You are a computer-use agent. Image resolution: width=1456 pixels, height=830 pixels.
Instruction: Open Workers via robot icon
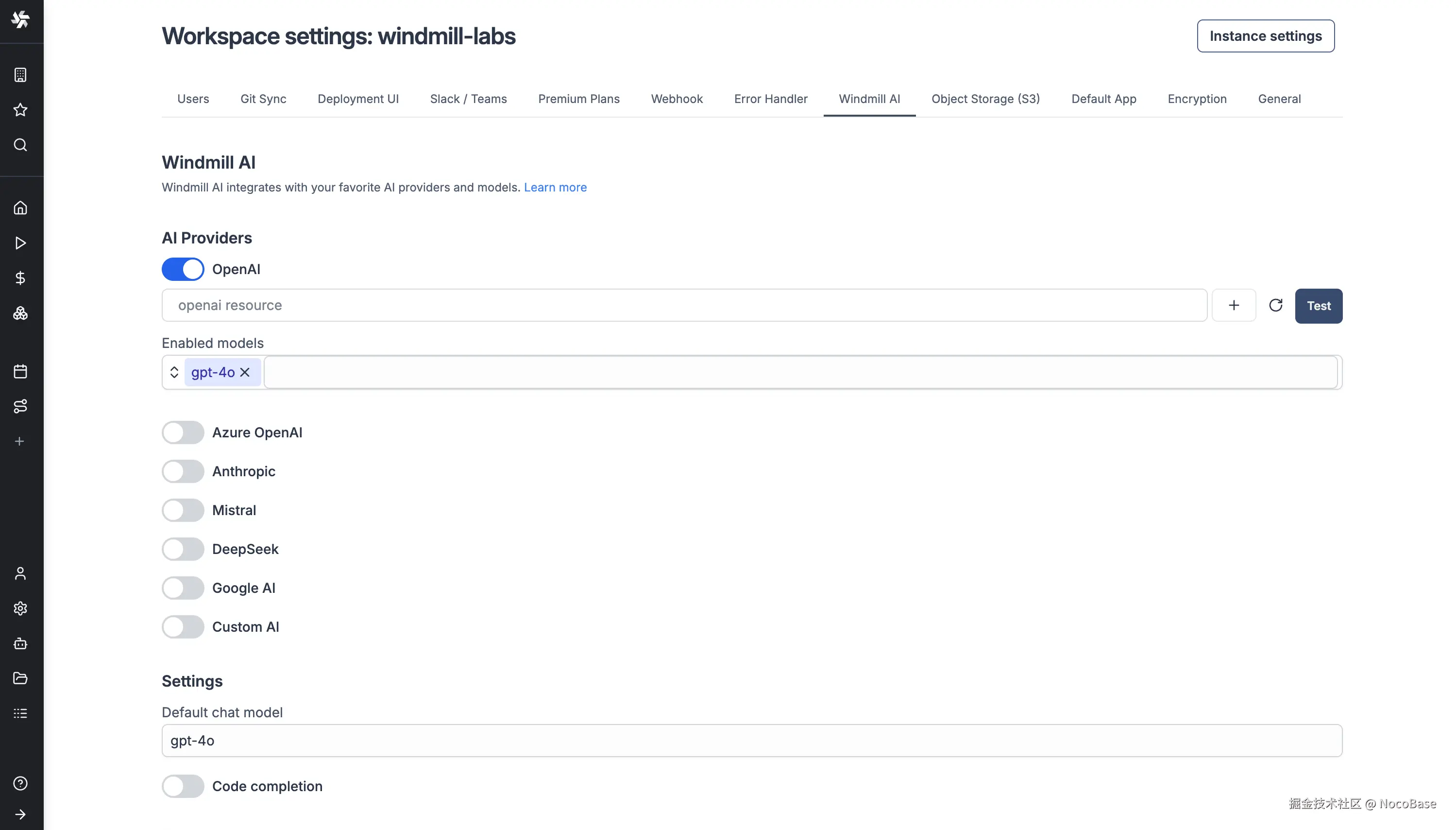click(x=20, y=643)
